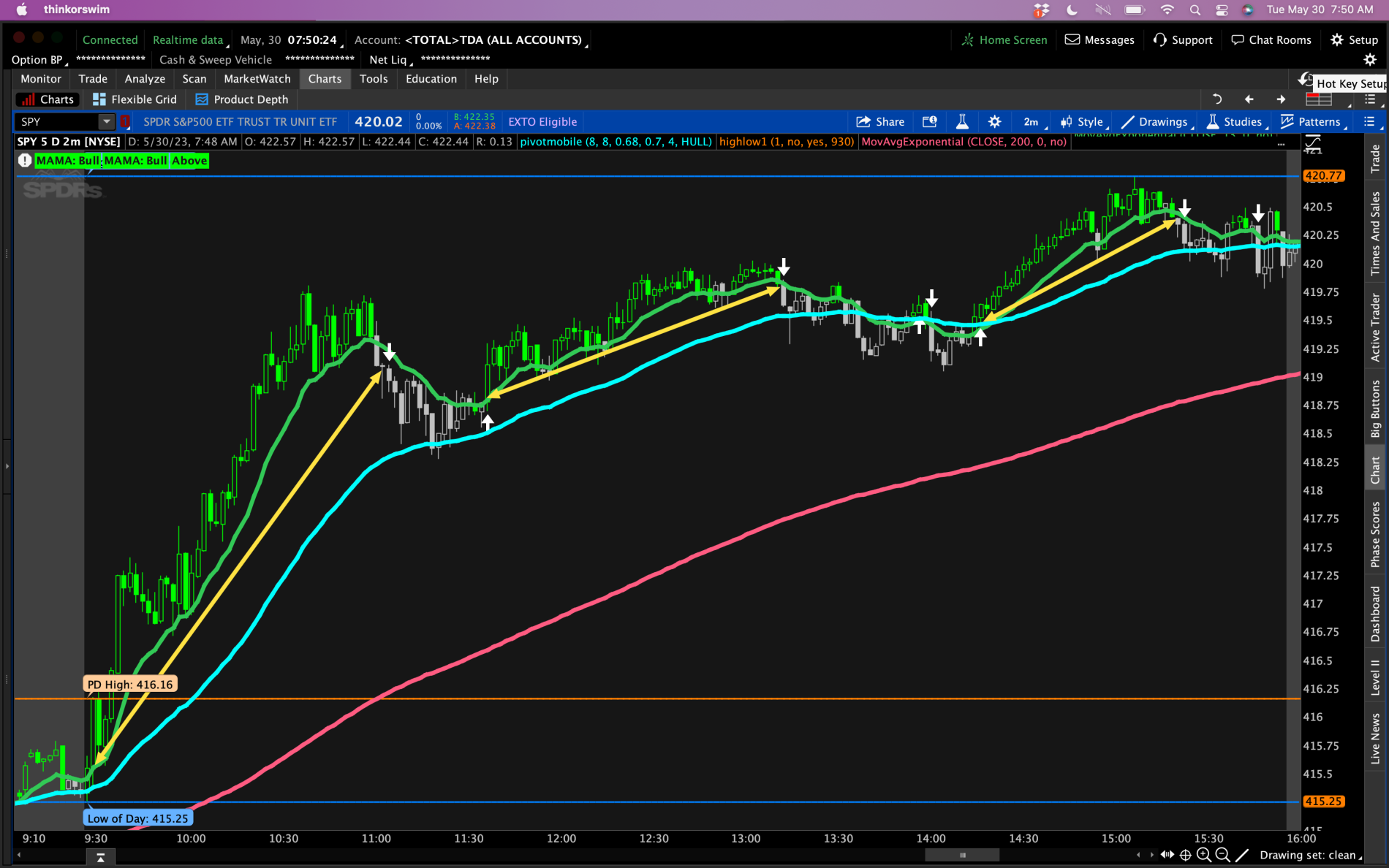Screen dimensions: 1389x868
Task: Click the zoom in magnifier icon
Action: coord(1203,855)
